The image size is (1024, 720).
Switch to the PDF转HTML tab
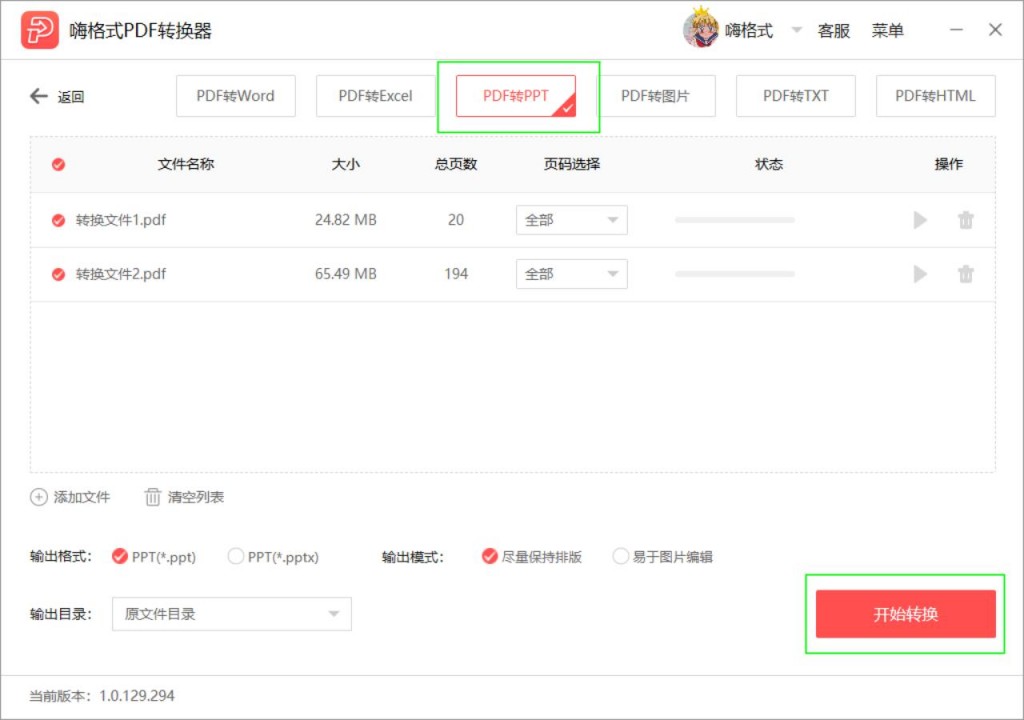point(935,96)
